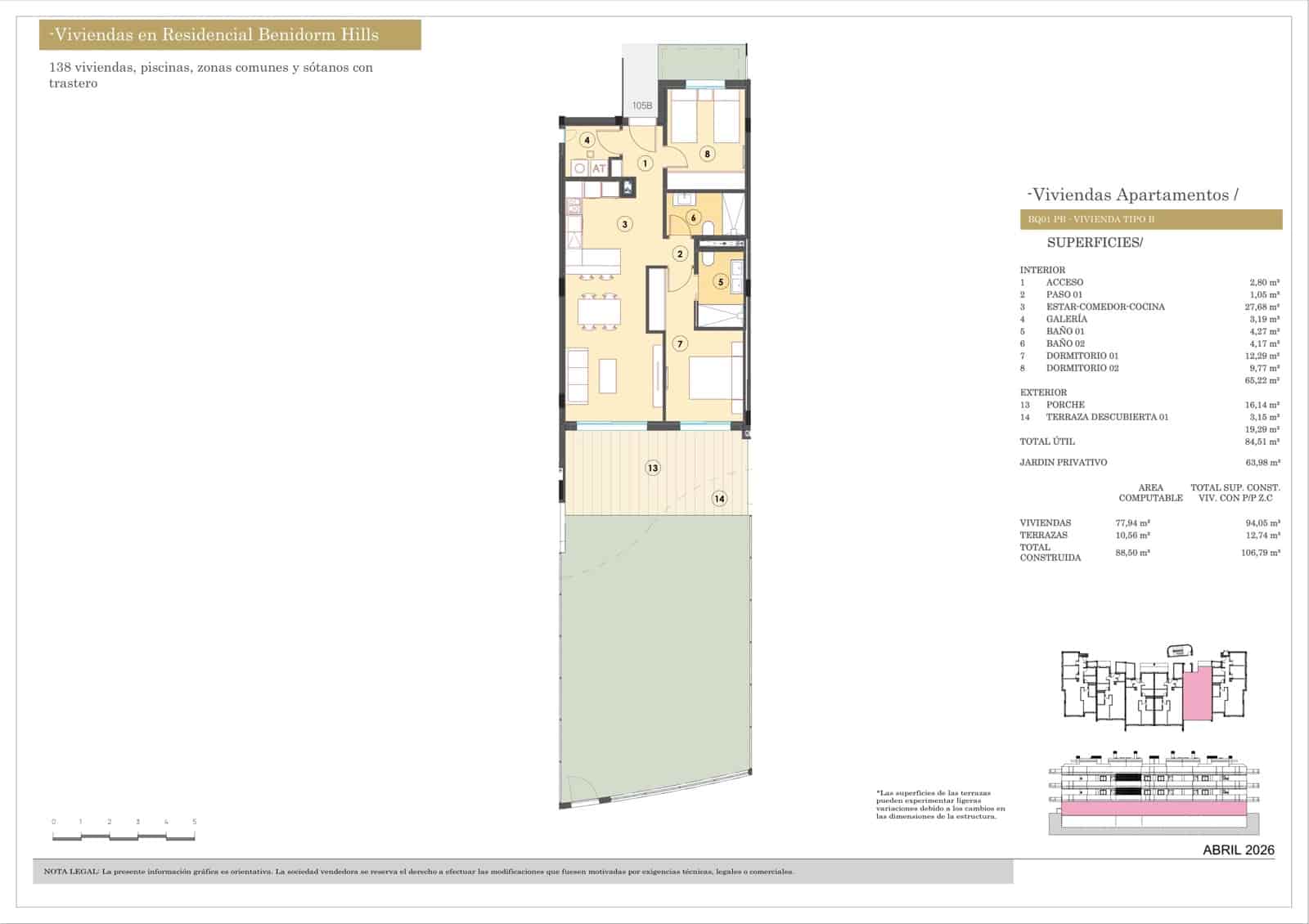Screen dimensions: 1309x924
Task: Click the 16,14 m² value
Action: 1262,405
